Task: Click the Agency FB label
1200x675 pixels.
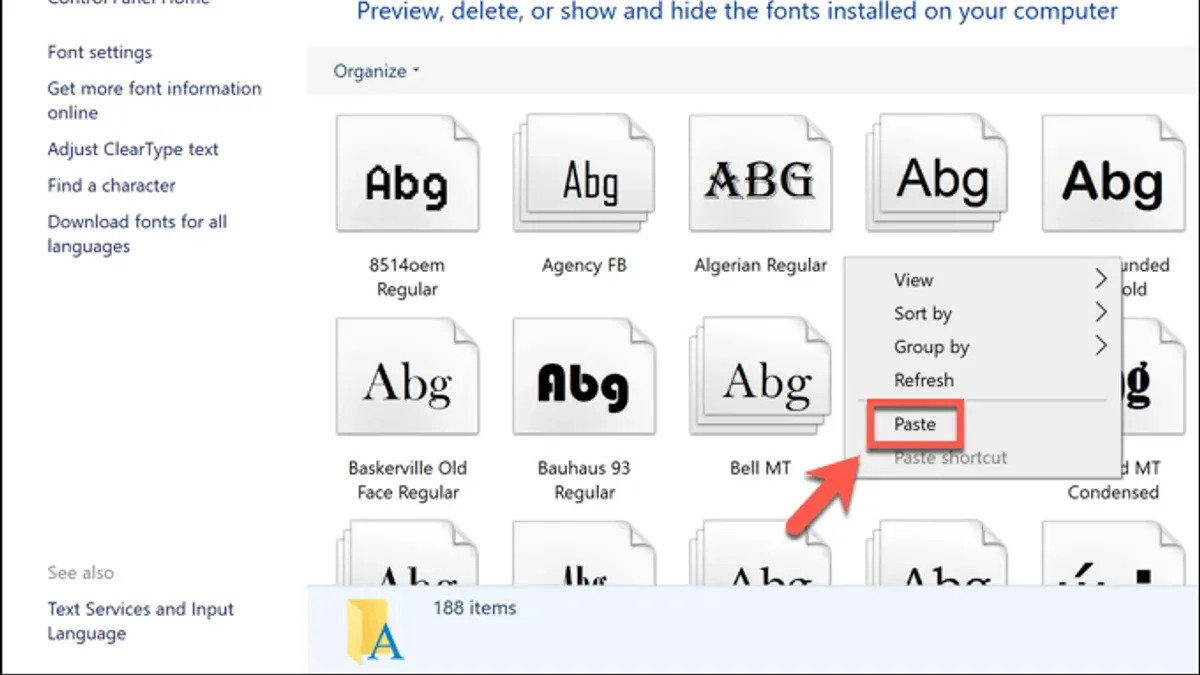Action: point(585,265)
